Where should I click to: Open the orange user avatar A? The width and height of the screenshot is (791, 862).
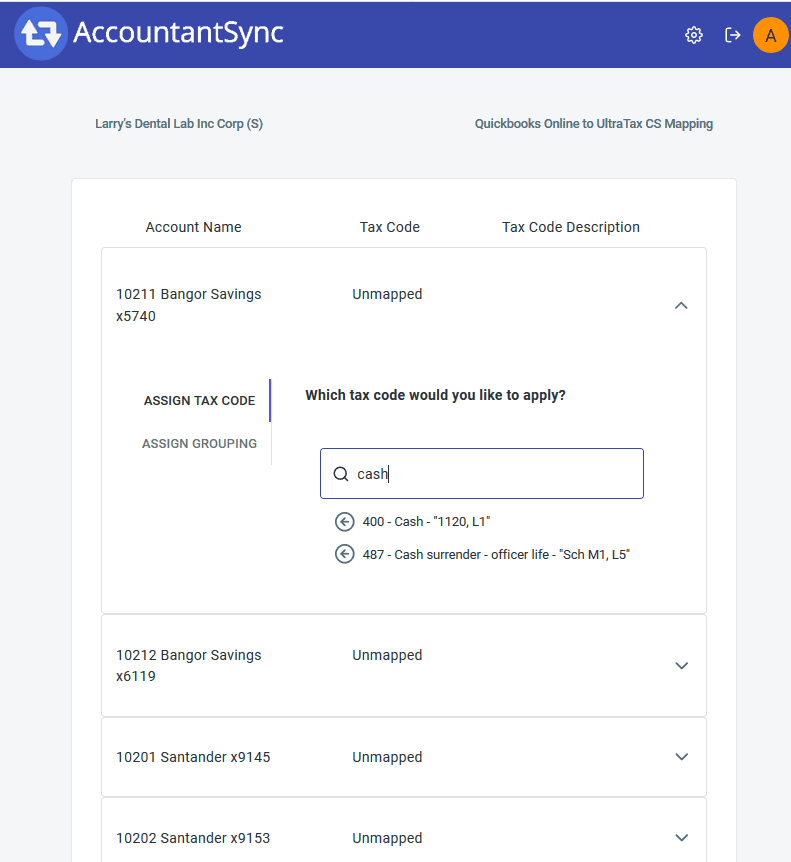(770, 34)
